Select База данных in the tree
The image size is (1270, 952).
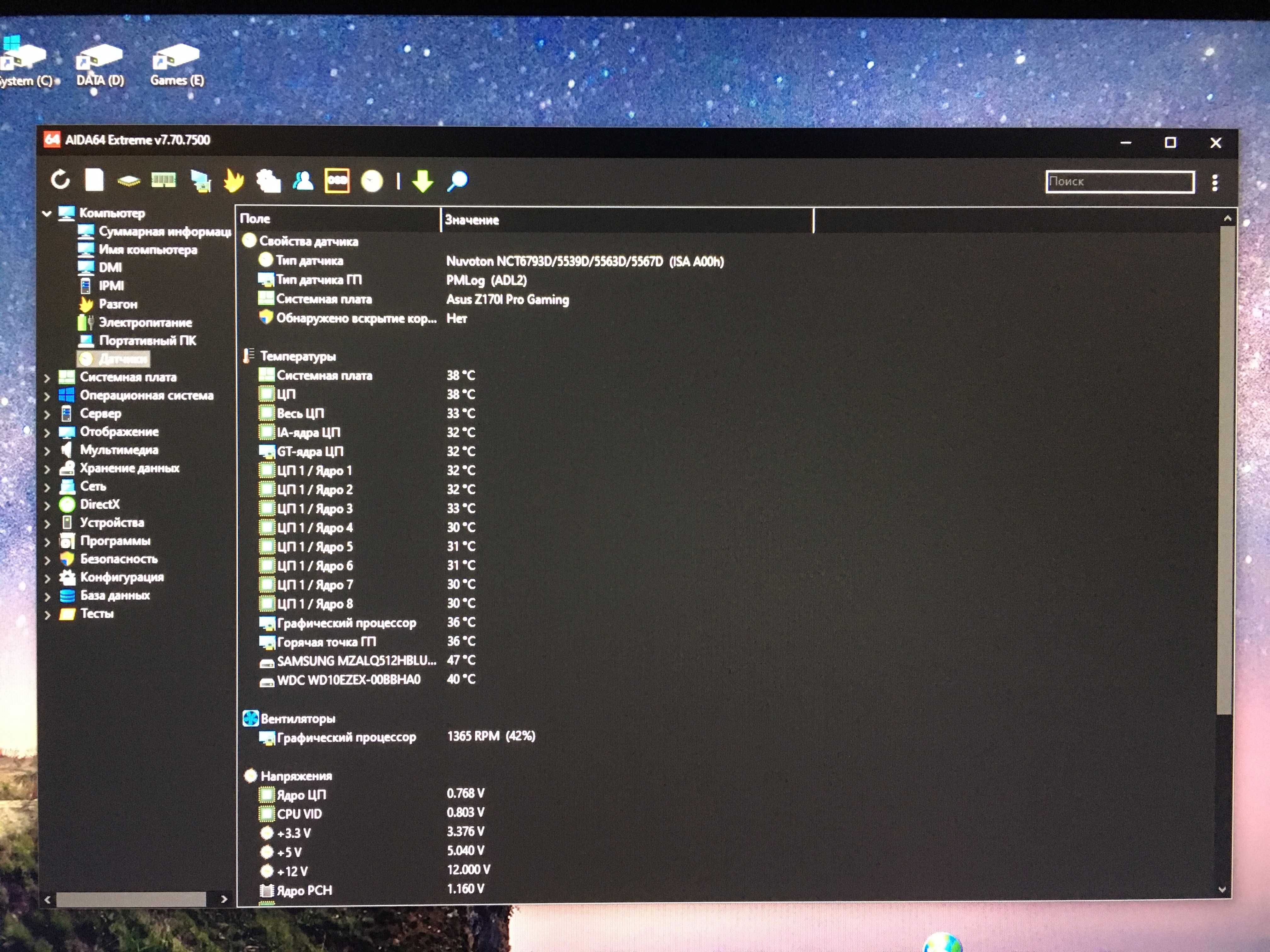(x=115, y=596)
